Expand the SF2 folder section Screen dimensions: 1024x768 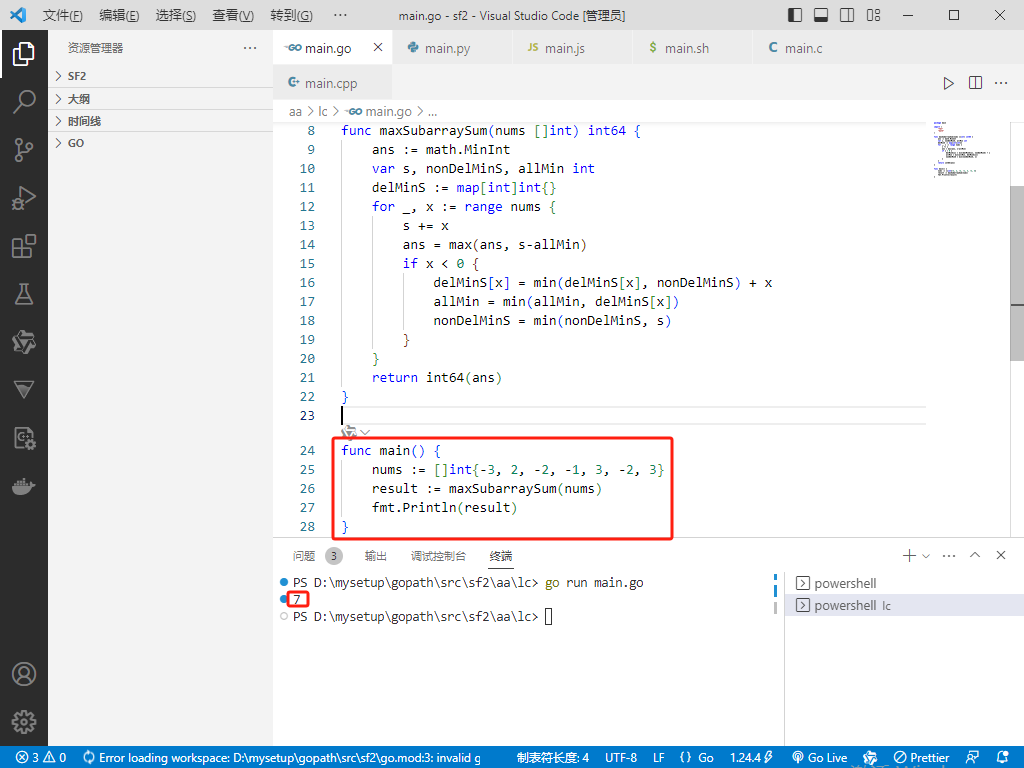point(161,76)
